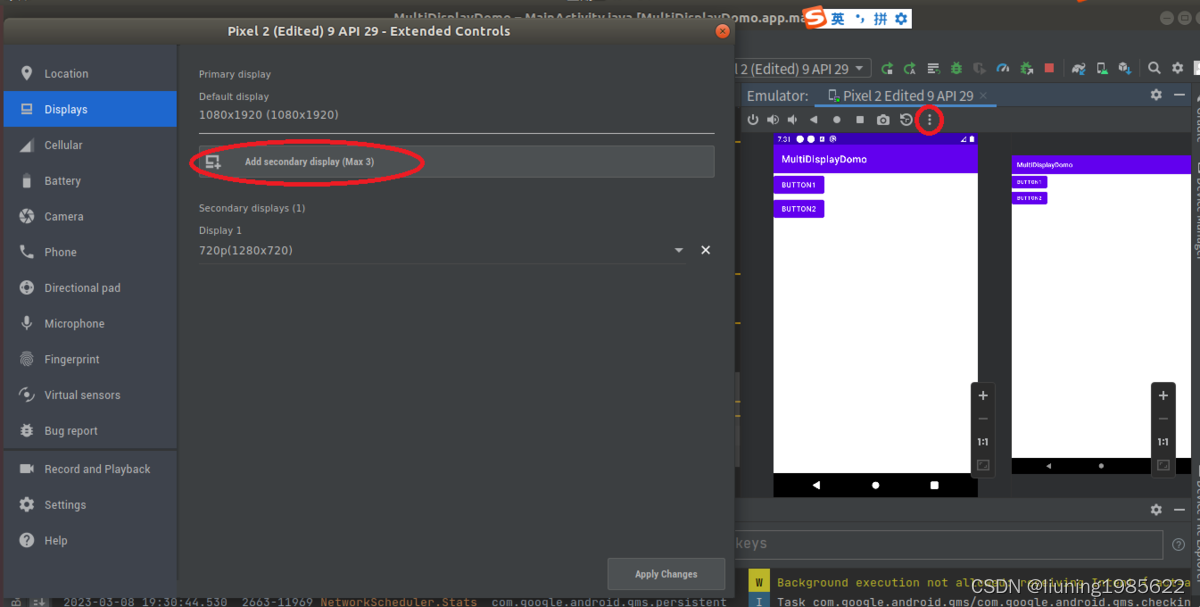The height and width of the screenshot is (607, 1200).
Task: Click the Everything search magnifier icon
Action: [x=1154, y=68]
